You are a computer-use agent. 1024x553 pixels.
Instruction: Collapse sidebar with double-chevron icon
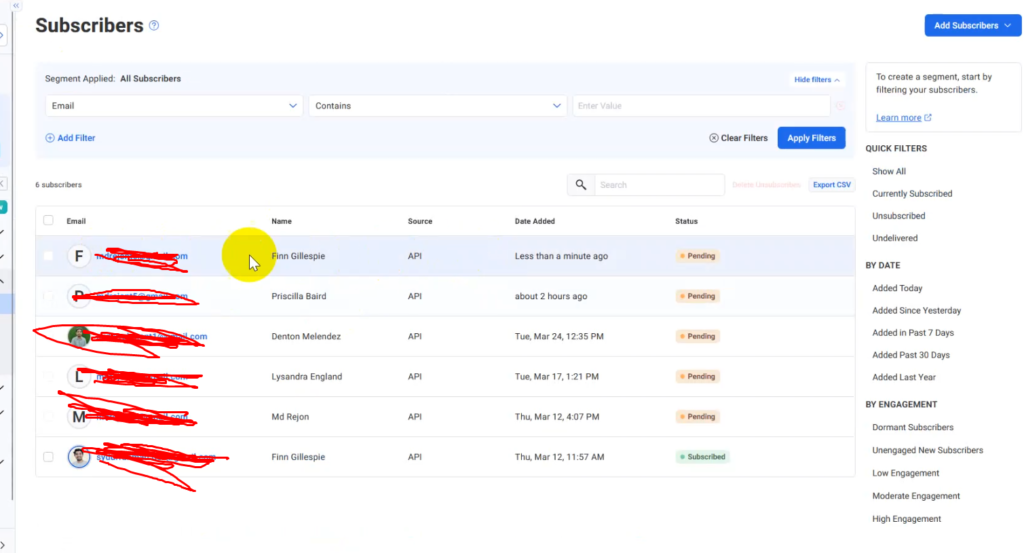pyautogui.click(x=16, y=5)
